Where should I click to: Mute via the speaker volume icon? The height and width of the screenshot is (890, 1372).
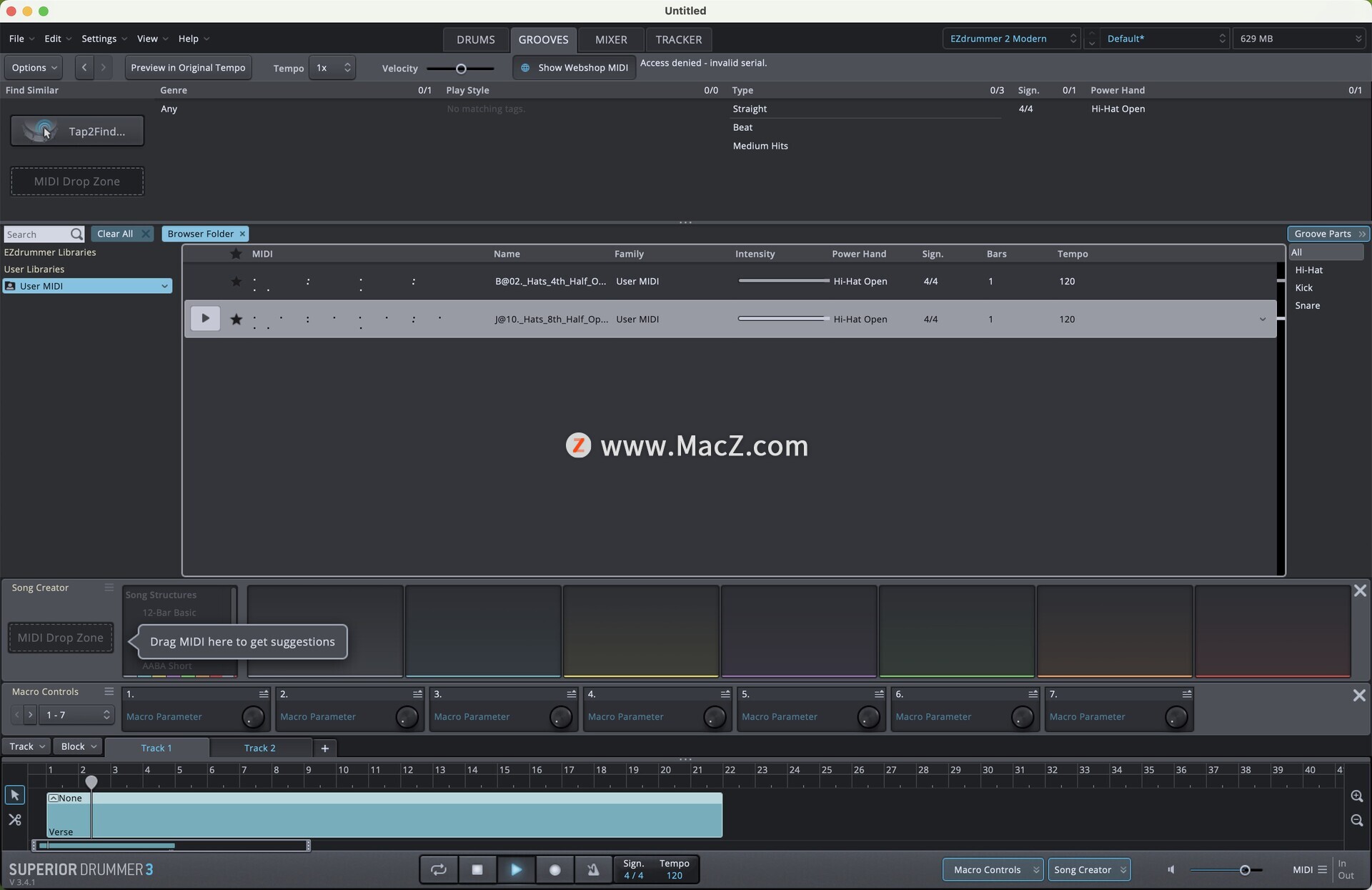pos(1171,869)
